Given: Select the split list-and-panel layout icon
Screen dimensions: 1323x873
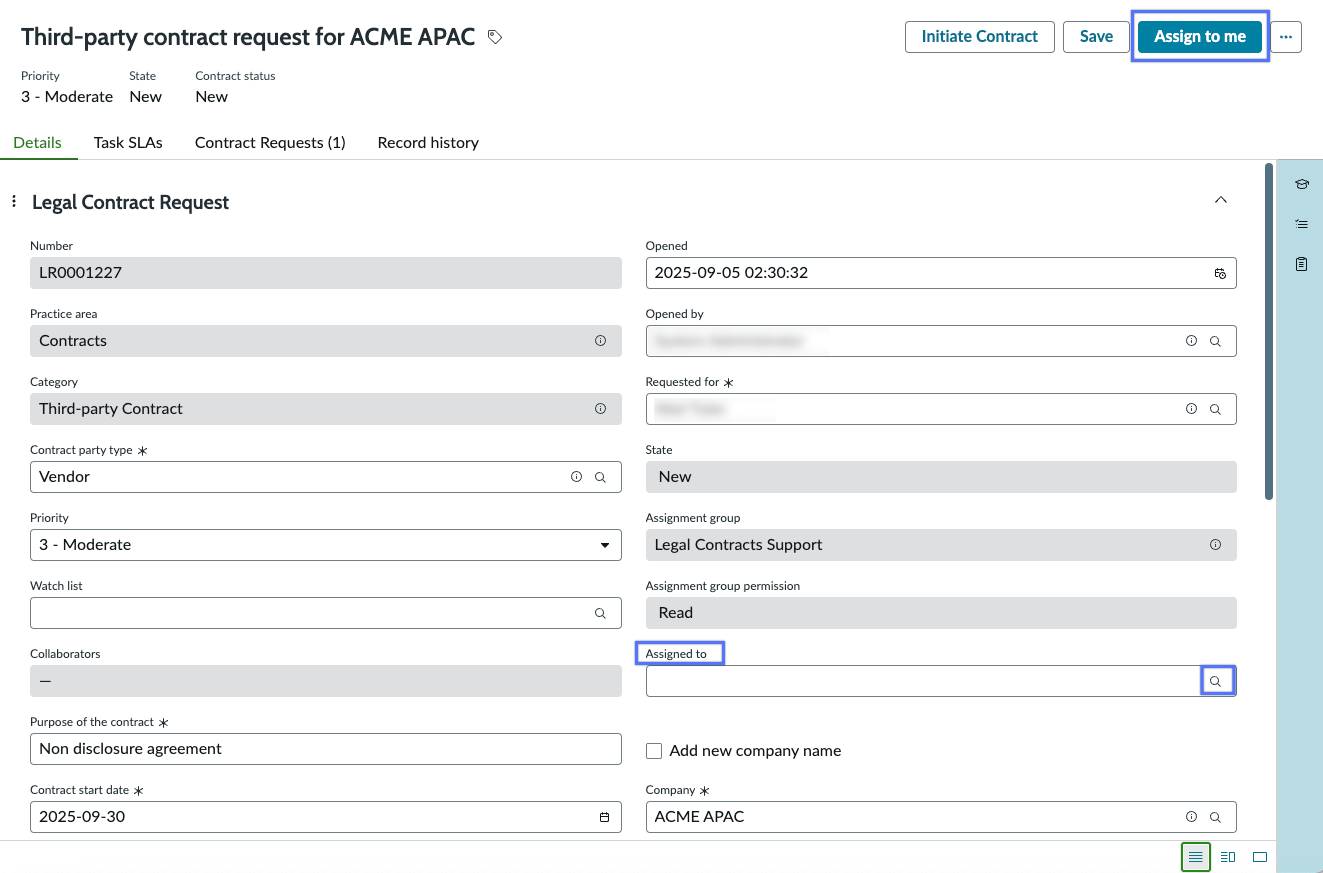Looking at the screenshot, I should coord(1228,857).
